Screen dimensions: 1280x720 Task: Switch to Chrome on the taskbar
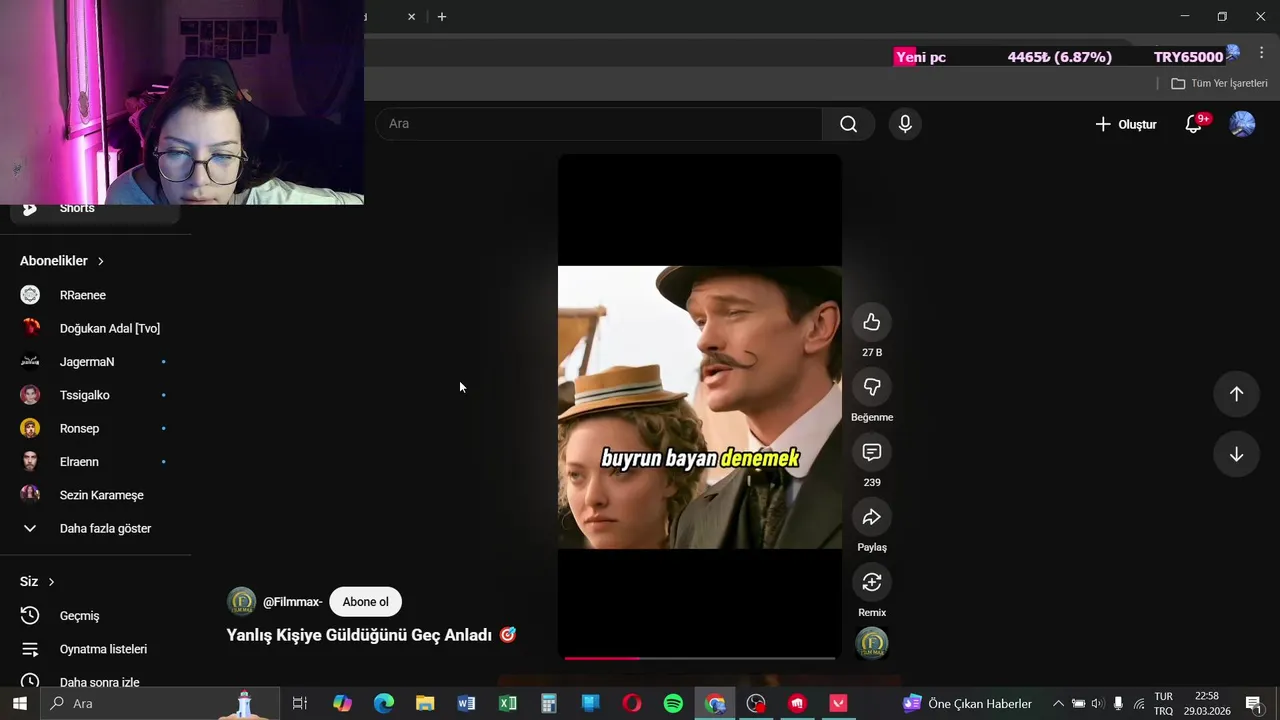pyautogui.click(x=715, y=704)
